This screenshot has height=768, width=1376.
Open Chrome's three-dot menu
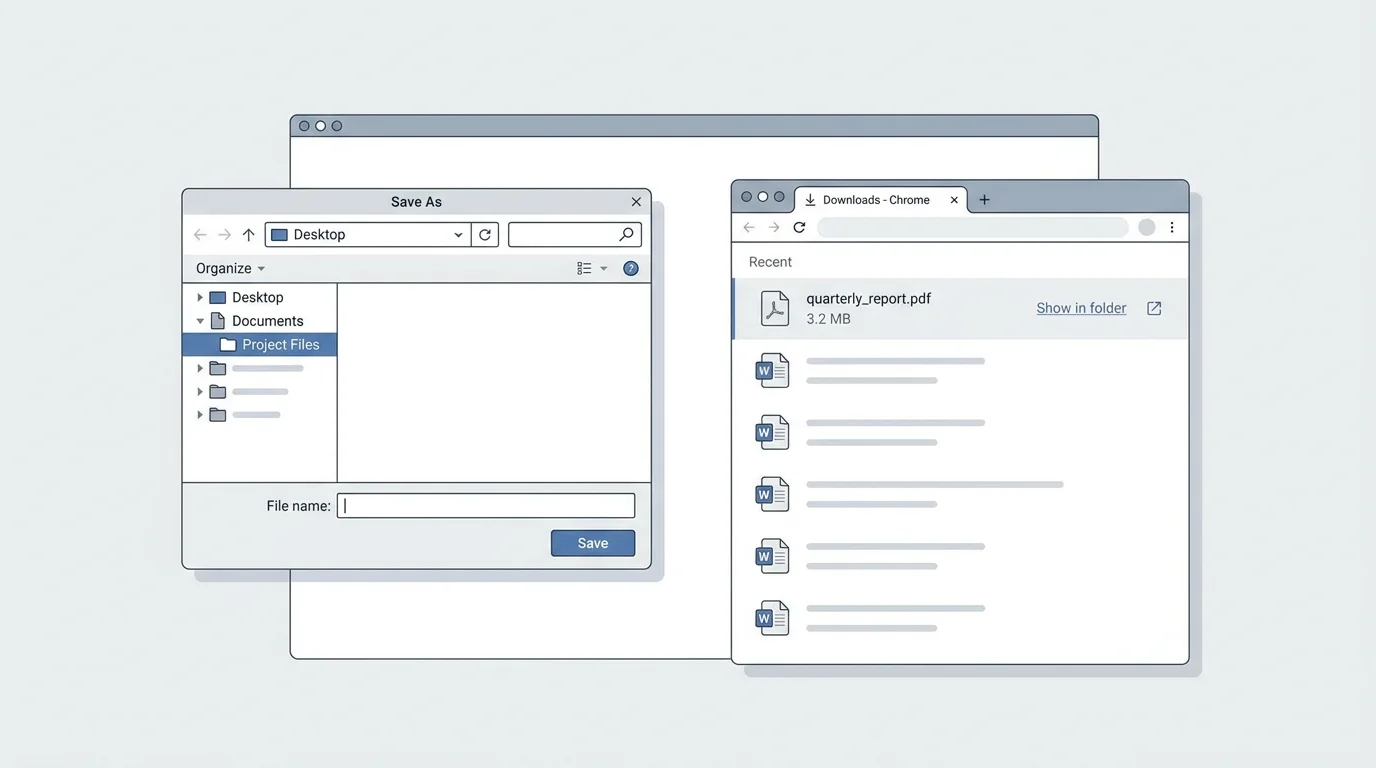[x=1172, y=228]
